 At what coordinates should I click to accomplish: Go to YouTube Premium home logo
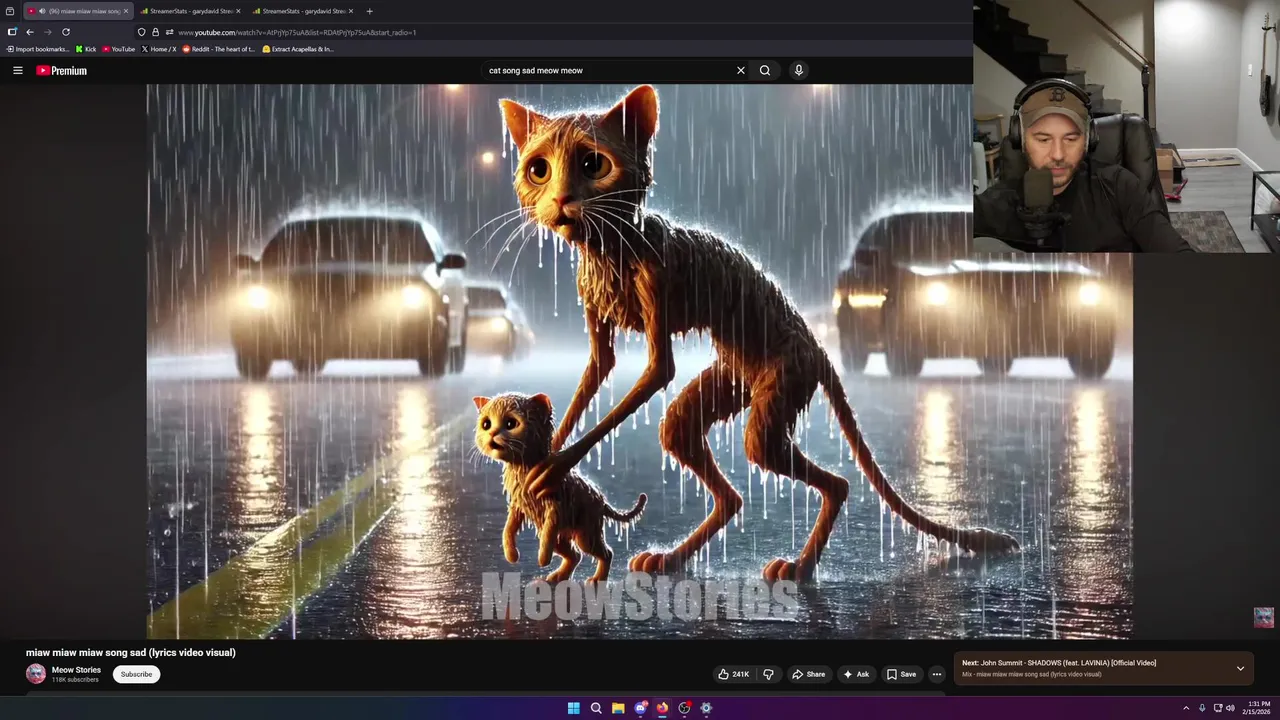pos(61,70)
